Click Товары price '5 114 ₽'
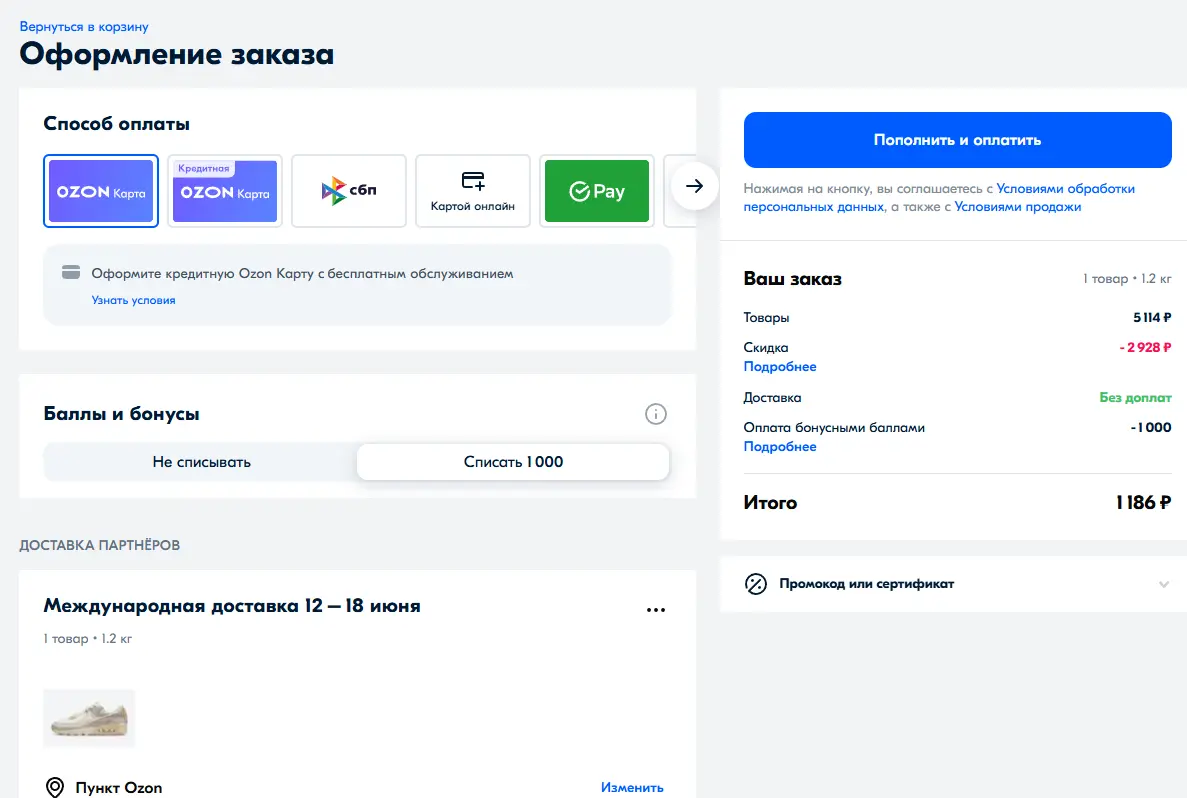This screenshot has width=1187, height=798. (1152, 317)
